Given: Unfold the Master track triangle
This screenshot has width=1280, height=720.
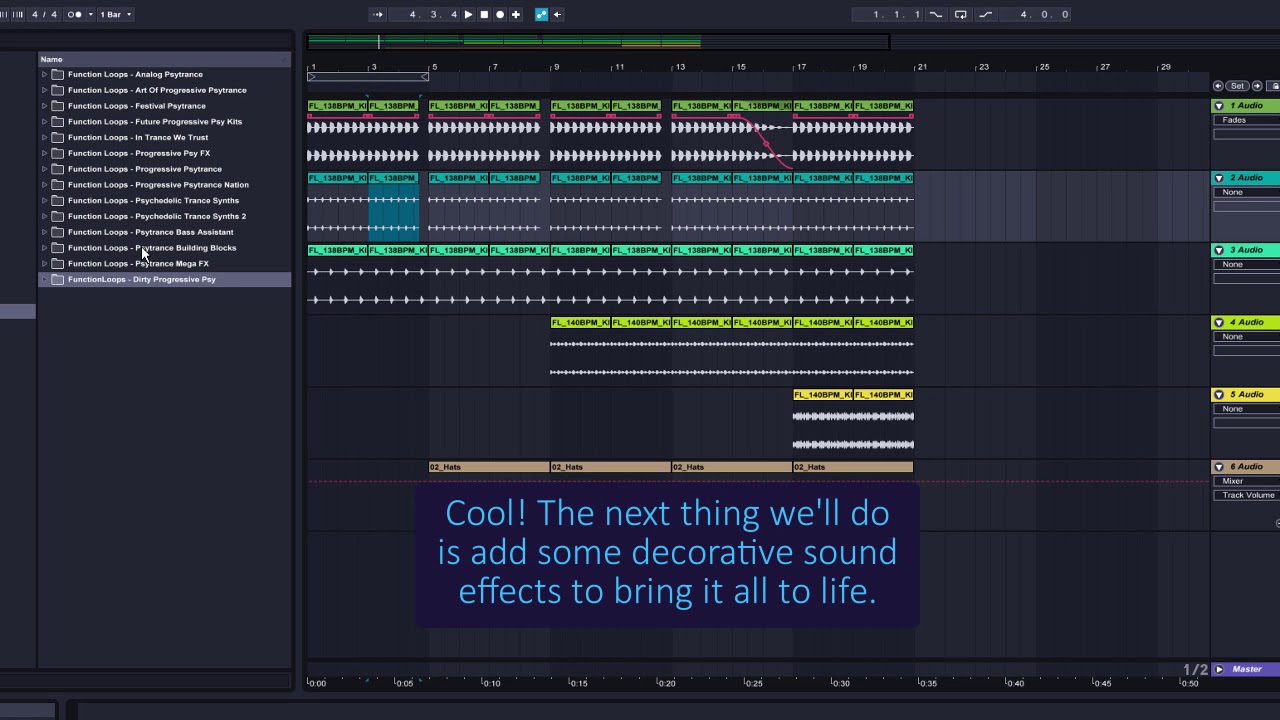Looking at the screenshot, I should (x=1219, y=669).
